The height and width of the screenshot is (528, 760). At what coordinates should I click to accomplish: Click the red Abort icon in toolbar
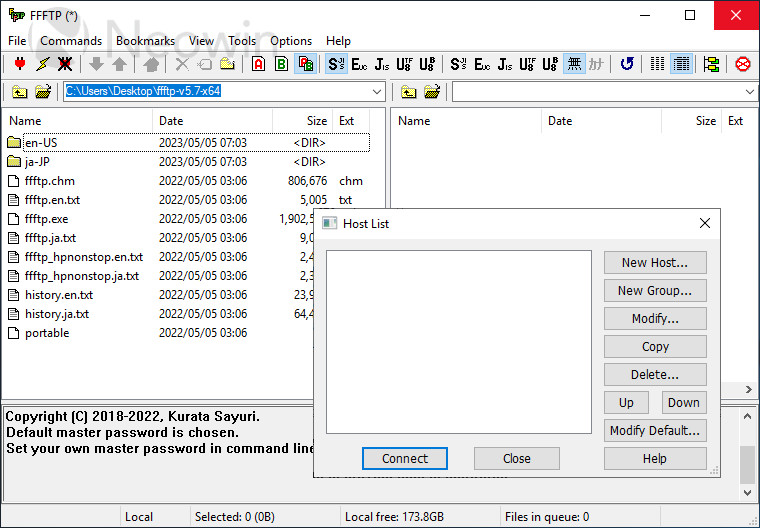743,64
